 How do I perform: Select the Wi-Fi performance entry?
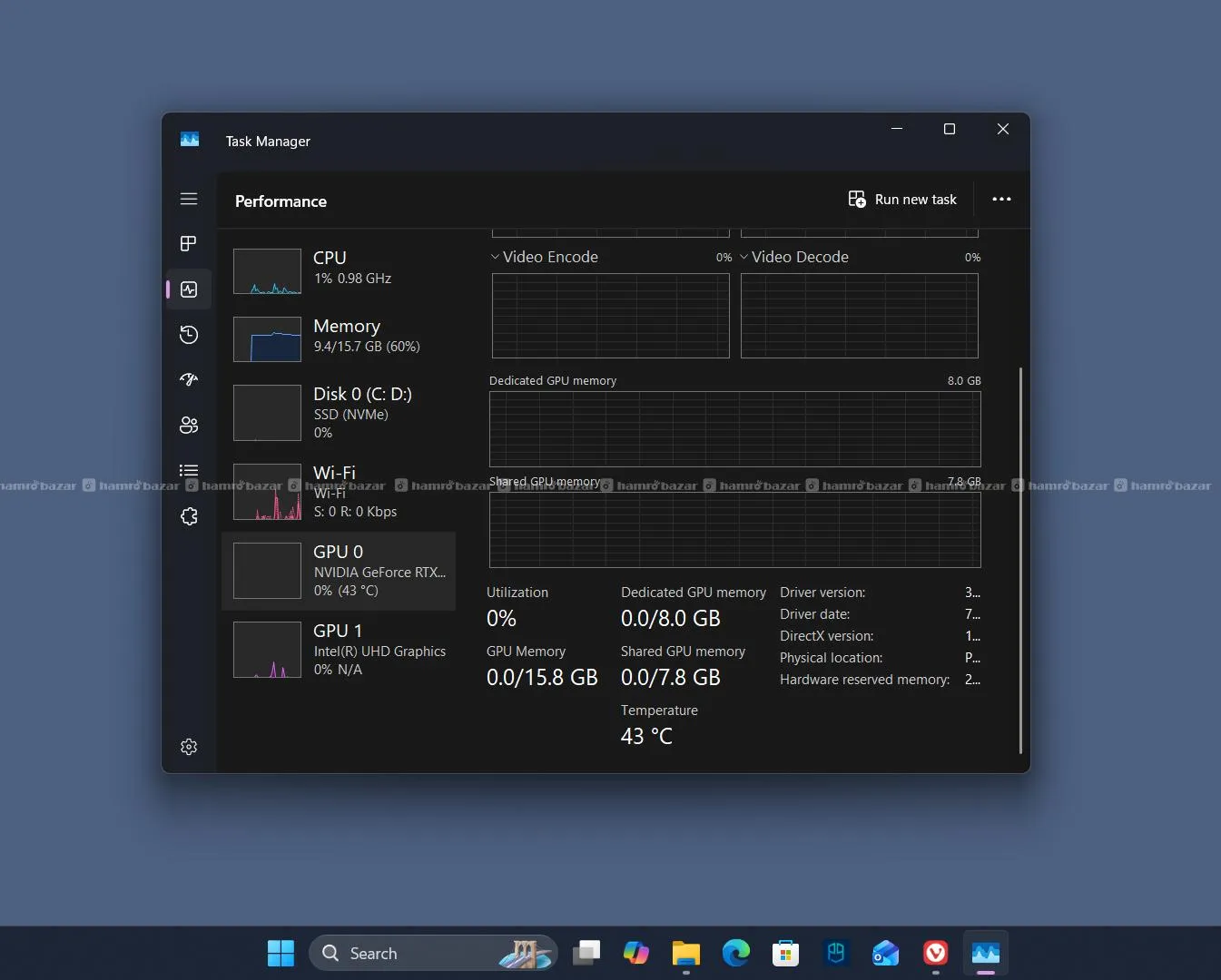tap(340, 492)
